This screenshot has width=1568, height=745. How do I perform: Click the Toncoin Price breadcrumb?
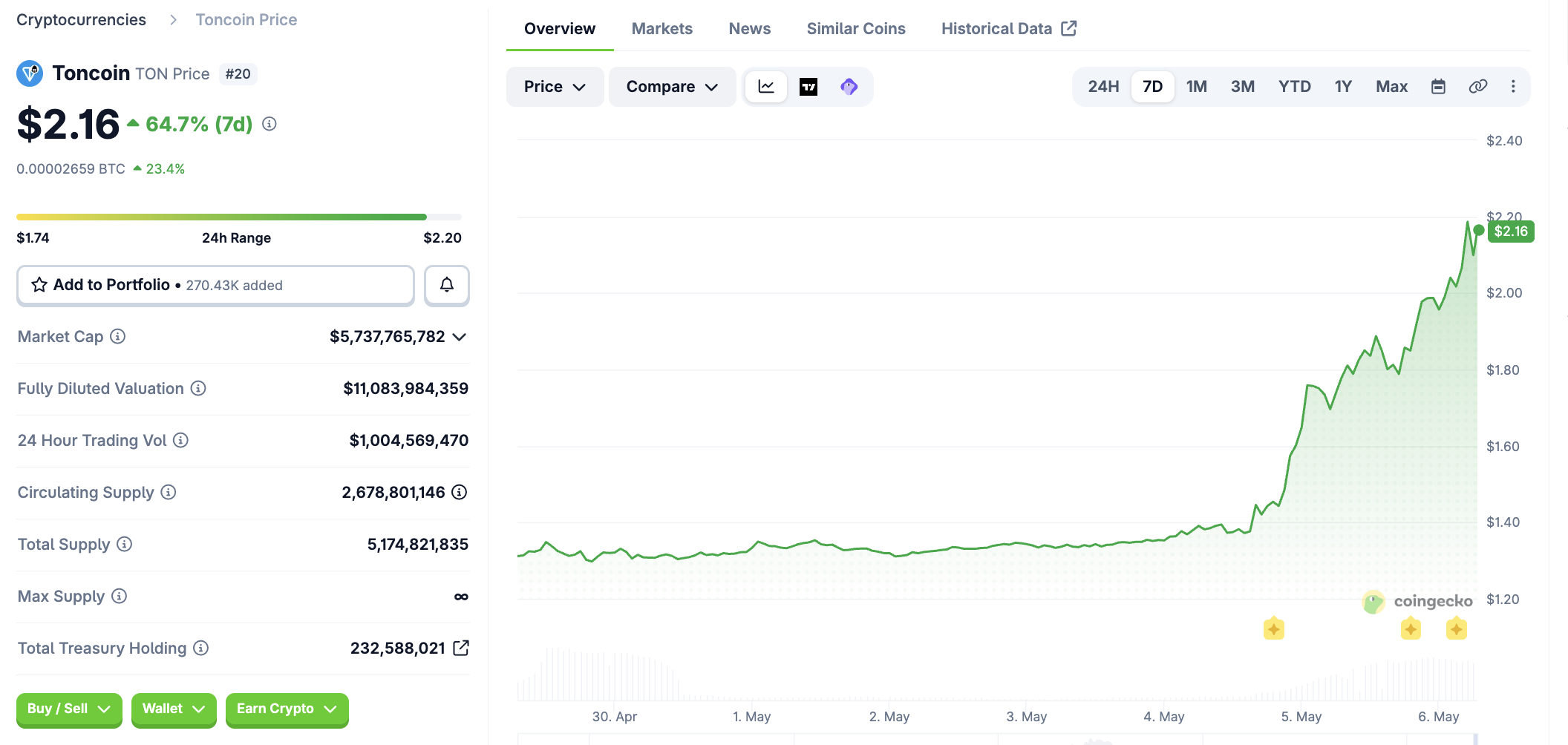pos(246,20)
